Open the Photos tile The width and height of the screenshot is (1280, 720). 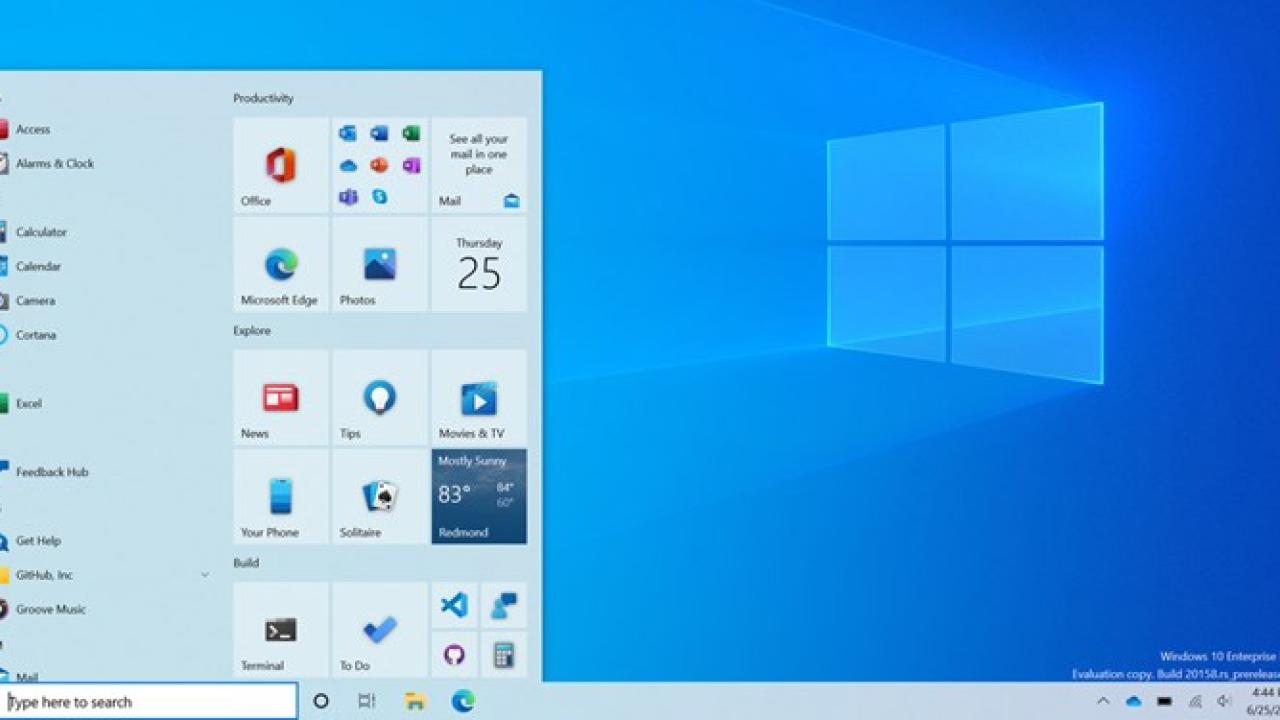(380, 265)
